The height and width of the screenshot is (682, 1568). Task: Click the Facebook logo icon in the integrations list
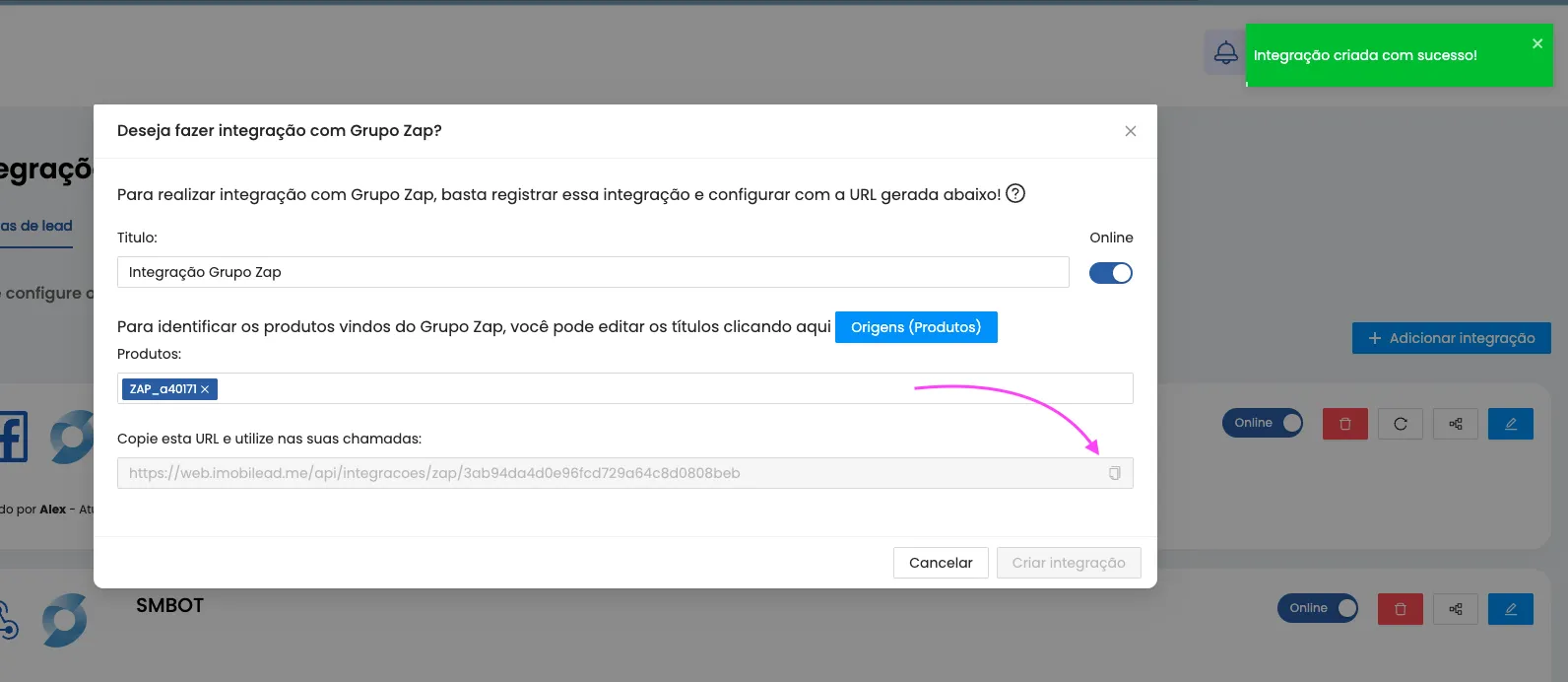tap(14, 437)
